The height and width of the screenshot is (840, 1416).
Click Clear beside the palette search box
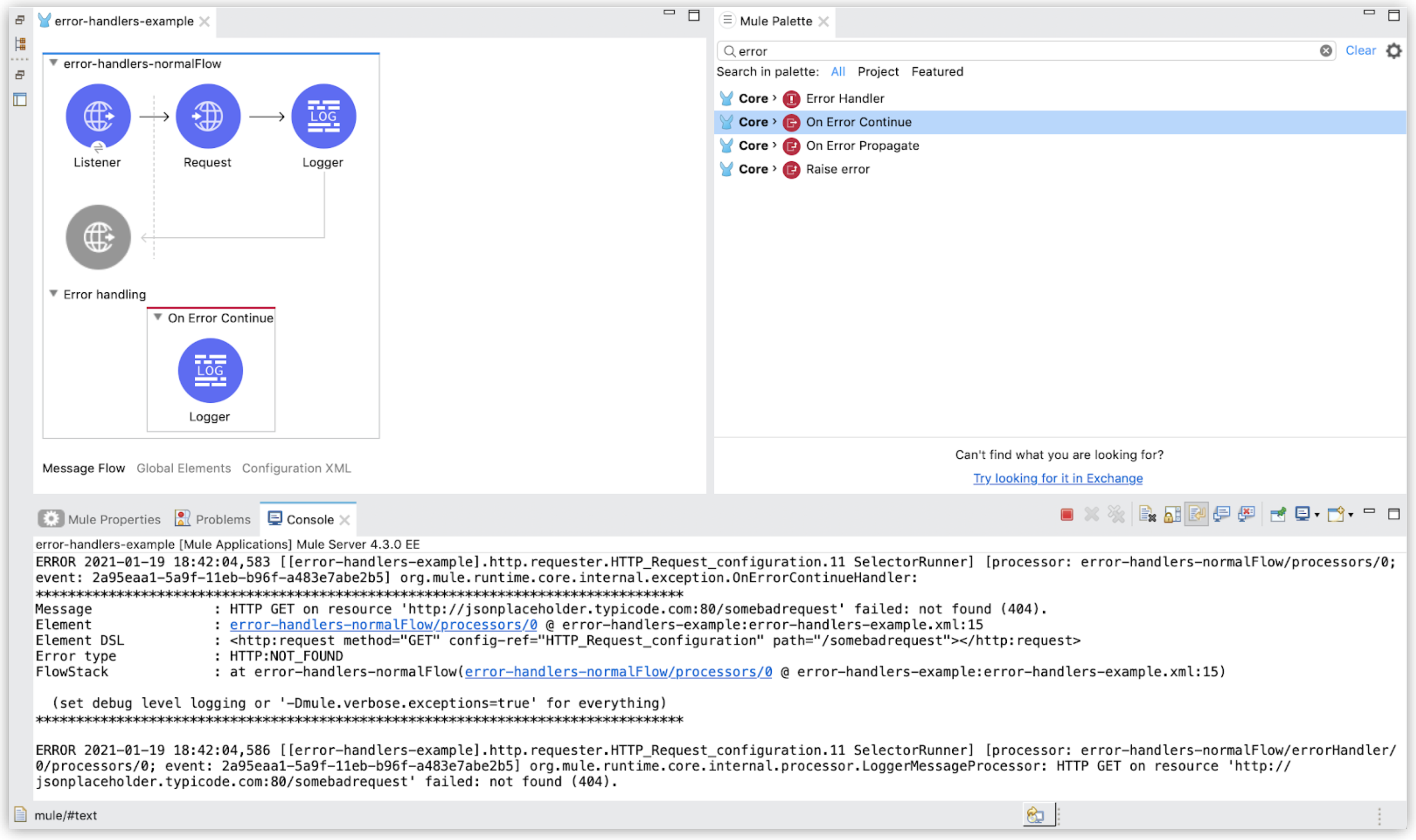coord(1361,50)
